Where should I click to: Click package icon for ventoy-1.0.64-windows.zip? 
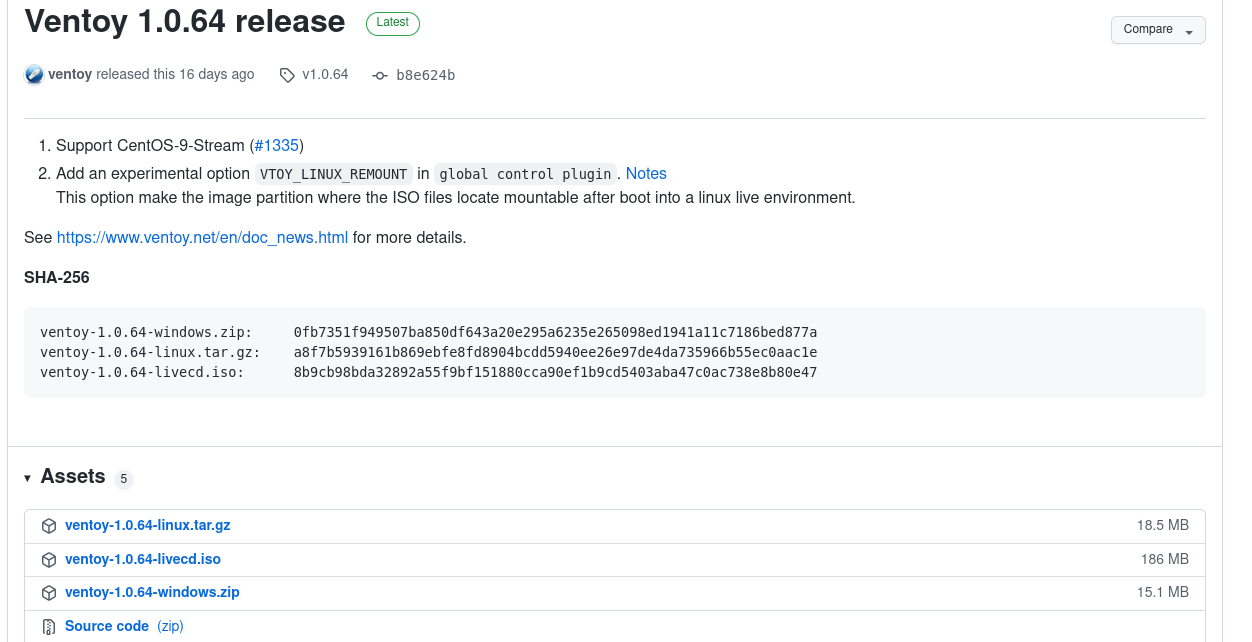tap(48, 593)
